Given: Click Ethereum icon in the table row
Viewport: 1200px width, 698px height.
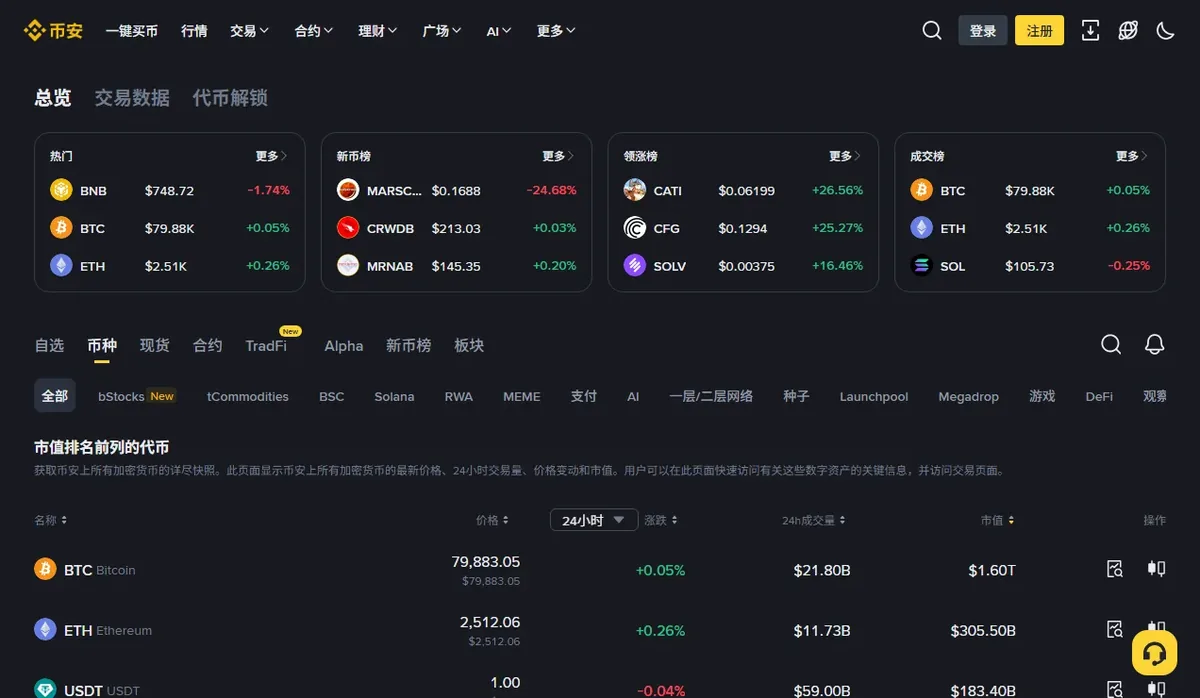Looking at the screenshot, I should [45, 630].
